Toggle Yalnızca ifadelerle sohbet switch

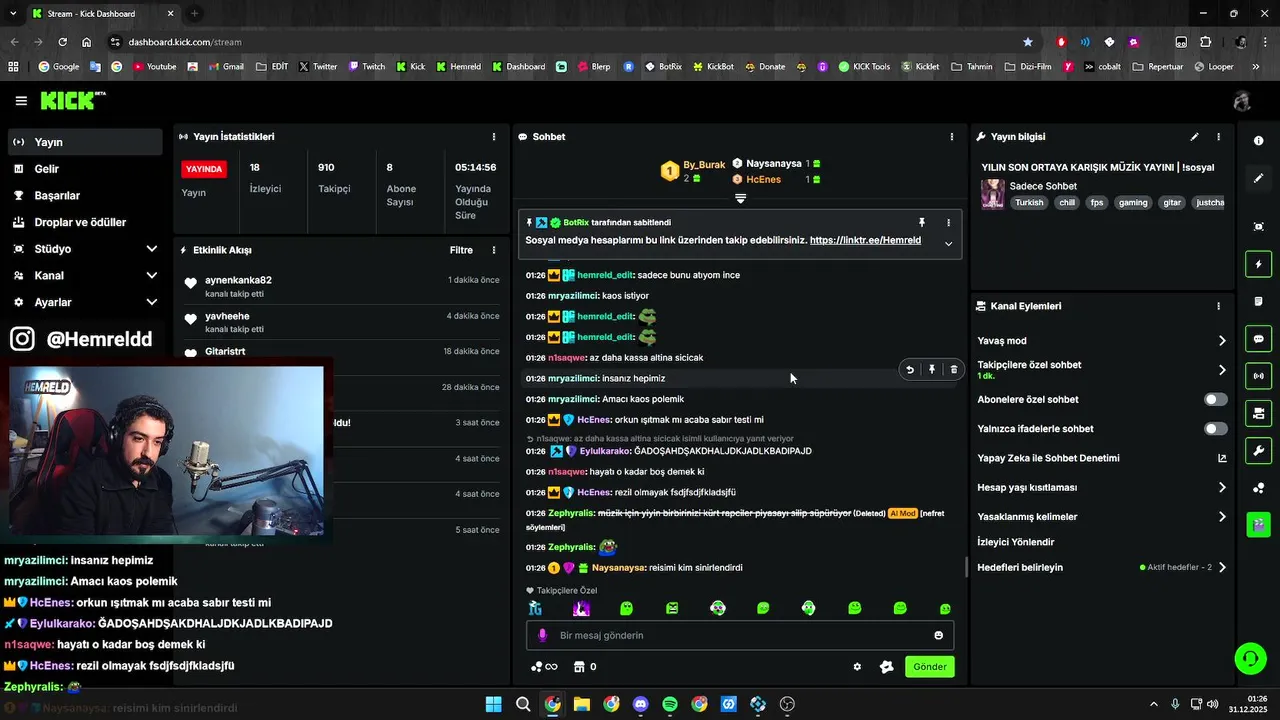[1216, 429]
